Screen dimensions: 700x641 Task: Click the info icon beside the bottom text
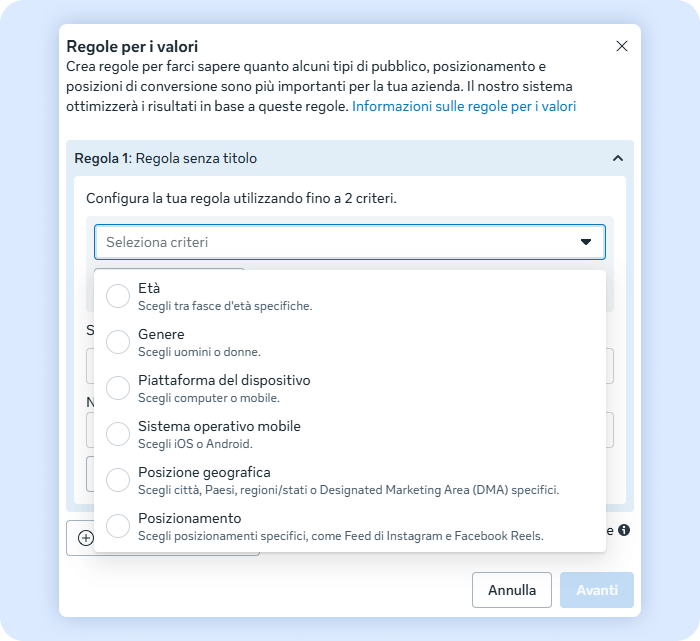click(624, 530)
